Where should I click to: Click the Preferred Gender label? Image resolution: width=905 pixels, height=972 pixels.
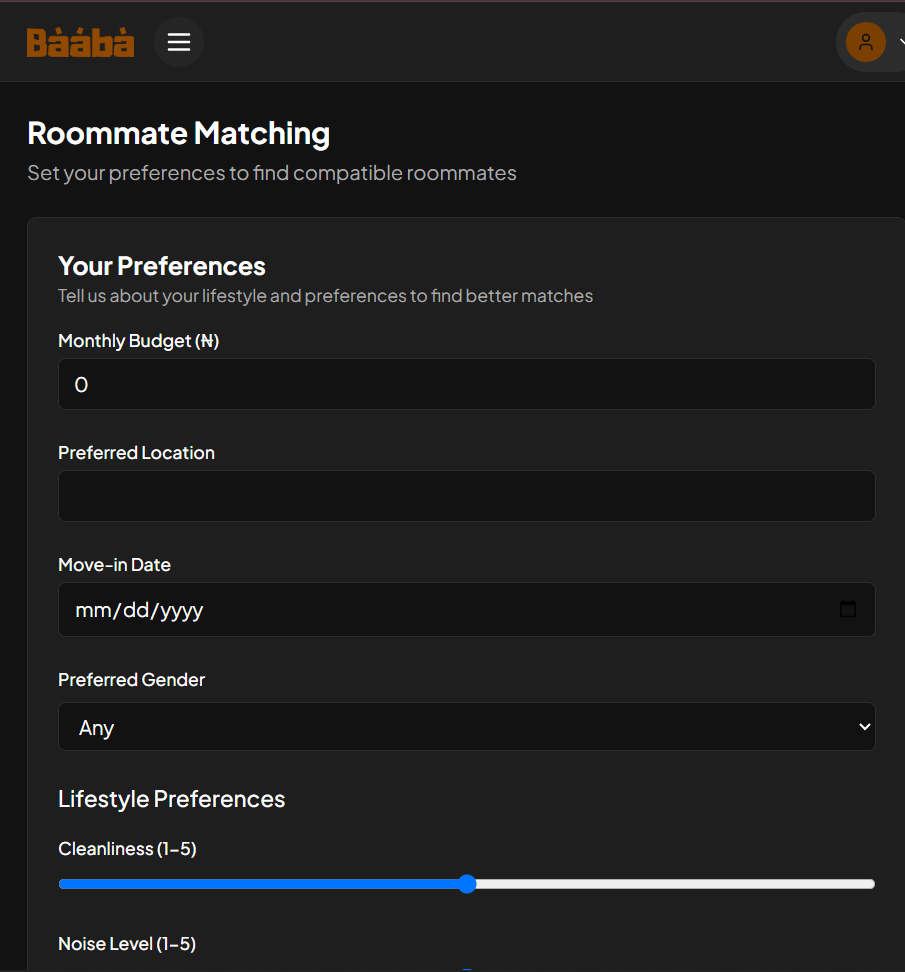click(x=131, y=680)
